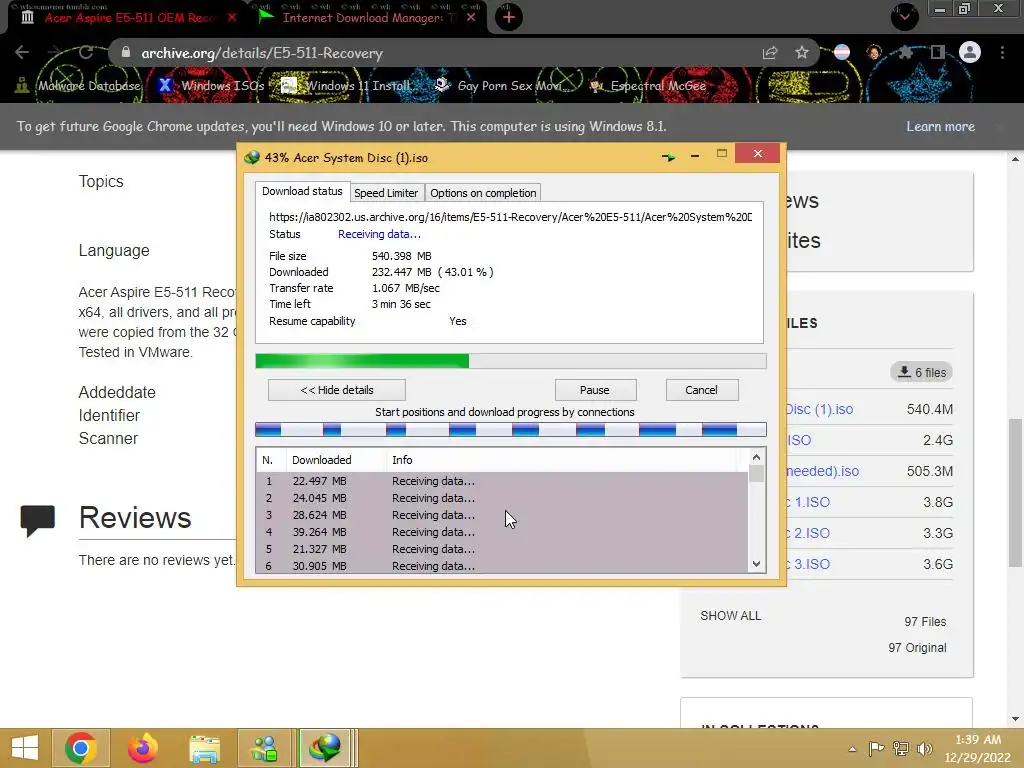The image size is (1024, 768).
Task: Open the extensions puzzle icon
Action: pyautogui.click(x=905, y=52)
